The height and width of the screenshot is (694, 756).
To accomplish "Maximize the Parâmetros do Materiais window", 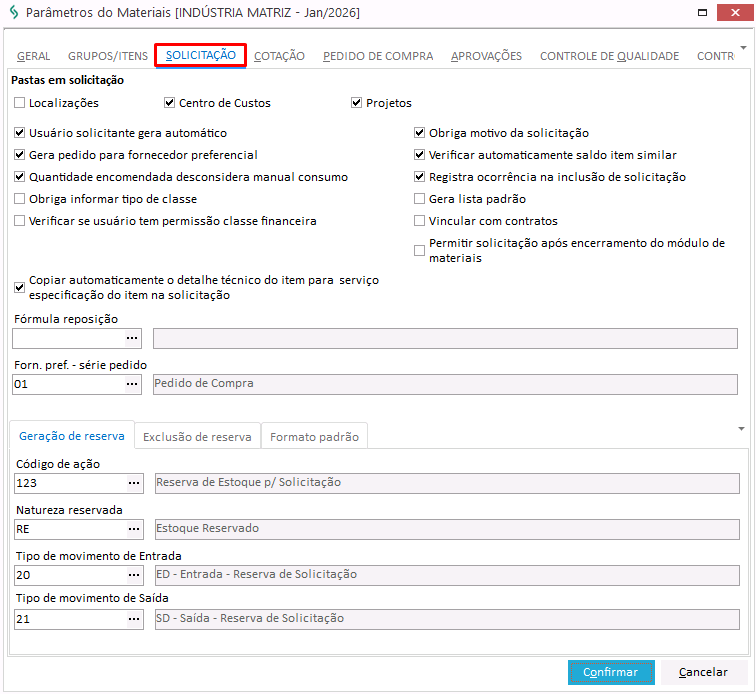I will (702, 13).
